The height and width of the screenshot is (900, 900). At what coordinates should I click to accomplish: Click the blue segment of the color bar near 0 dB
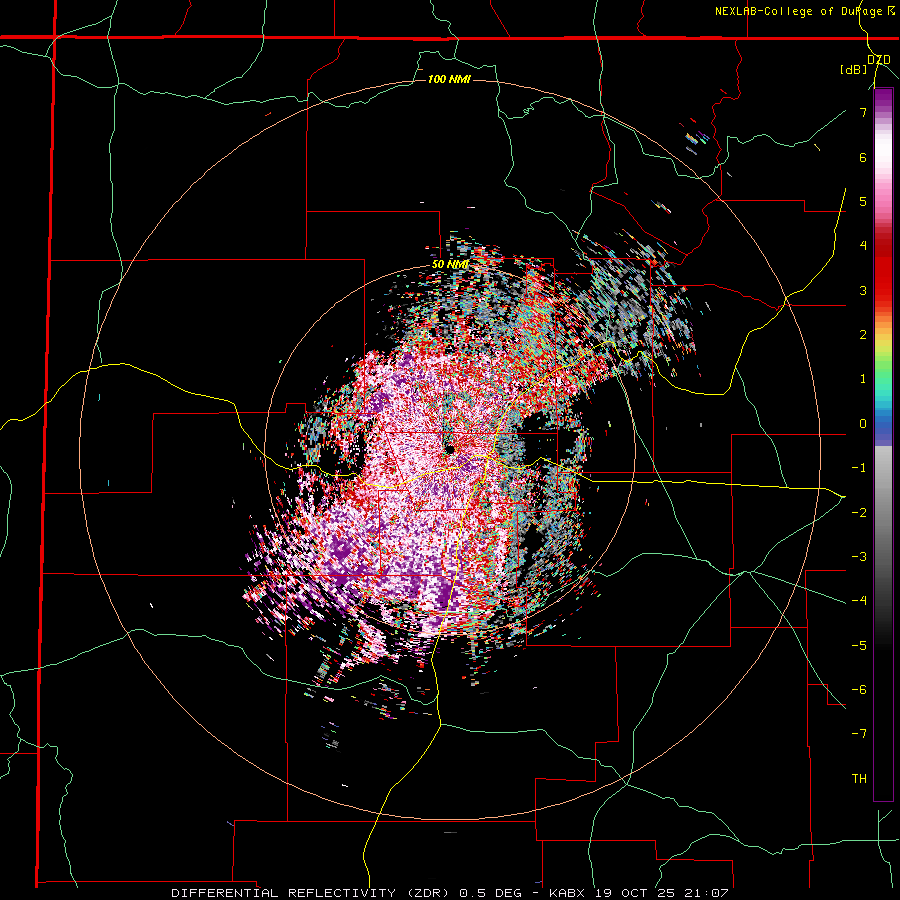click(x=883, y=425)
